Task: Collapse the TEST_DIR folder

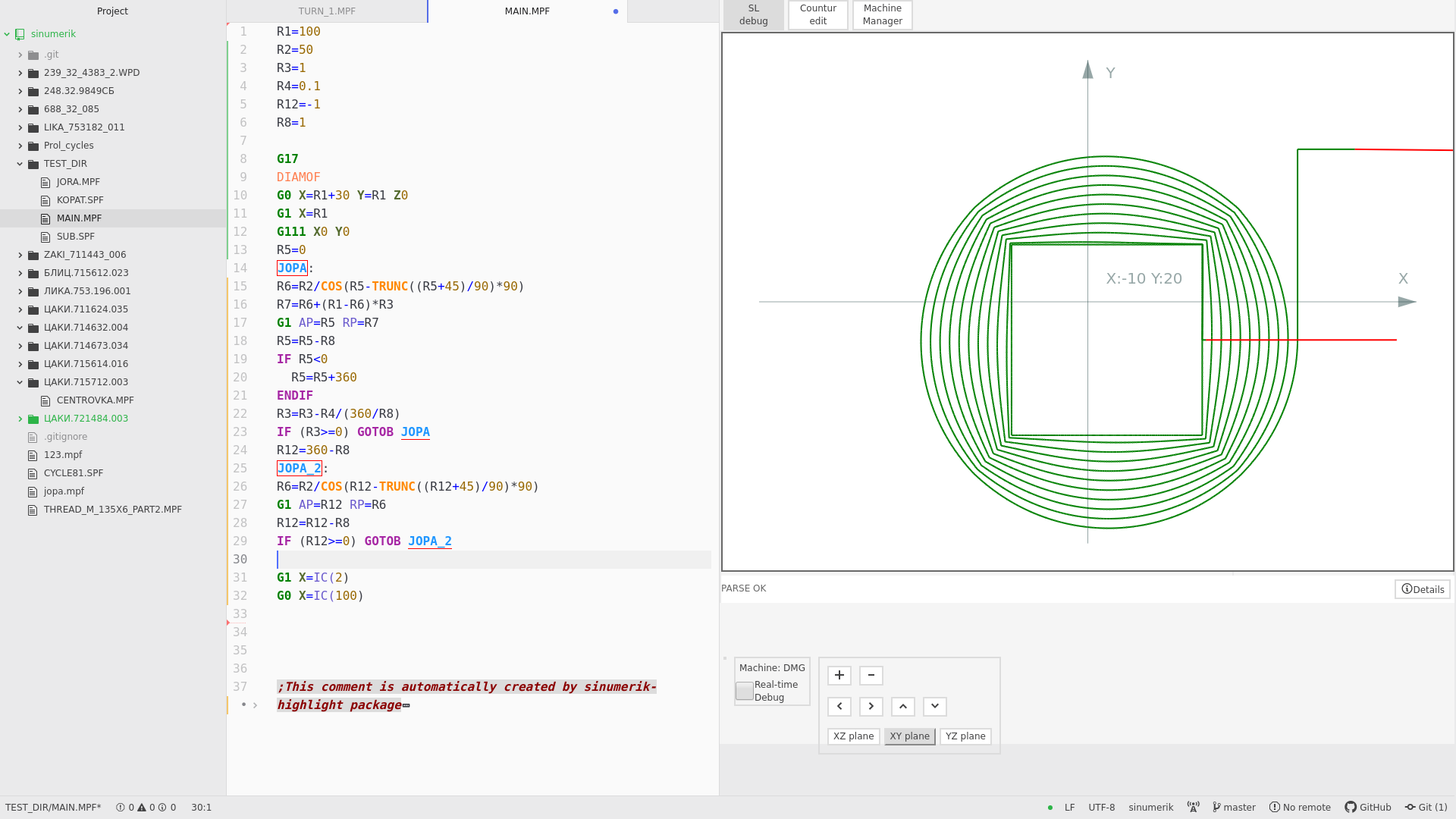Action: [x=20, y=164]
